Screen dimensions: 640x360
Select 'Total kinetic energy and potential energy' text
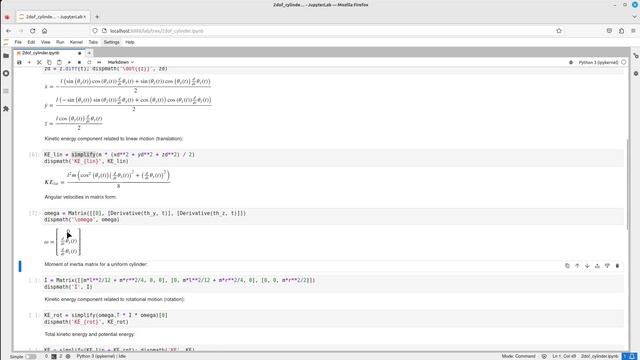point(89,334)
